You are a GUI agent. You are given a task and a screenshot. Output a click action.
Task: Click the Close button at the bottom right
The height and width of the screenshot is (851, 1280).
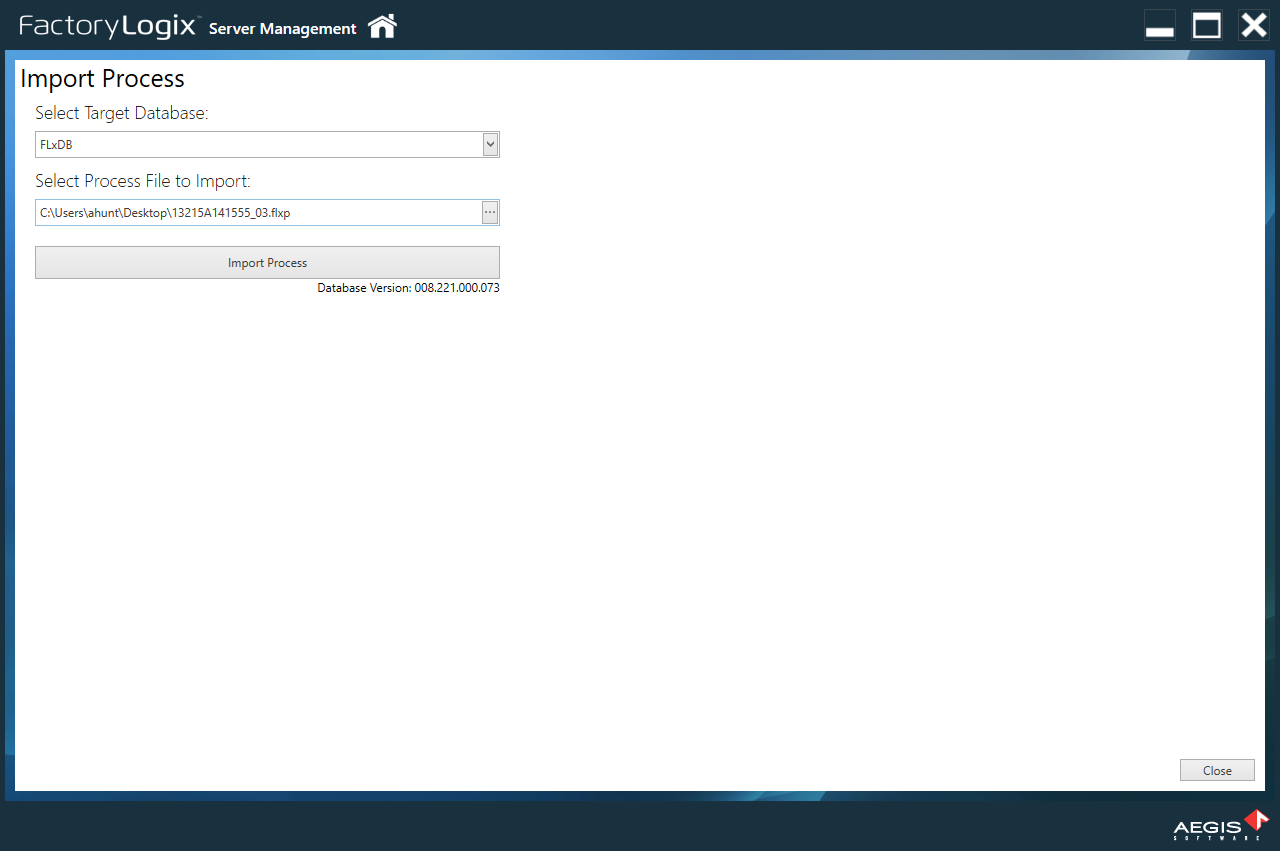1217,770
